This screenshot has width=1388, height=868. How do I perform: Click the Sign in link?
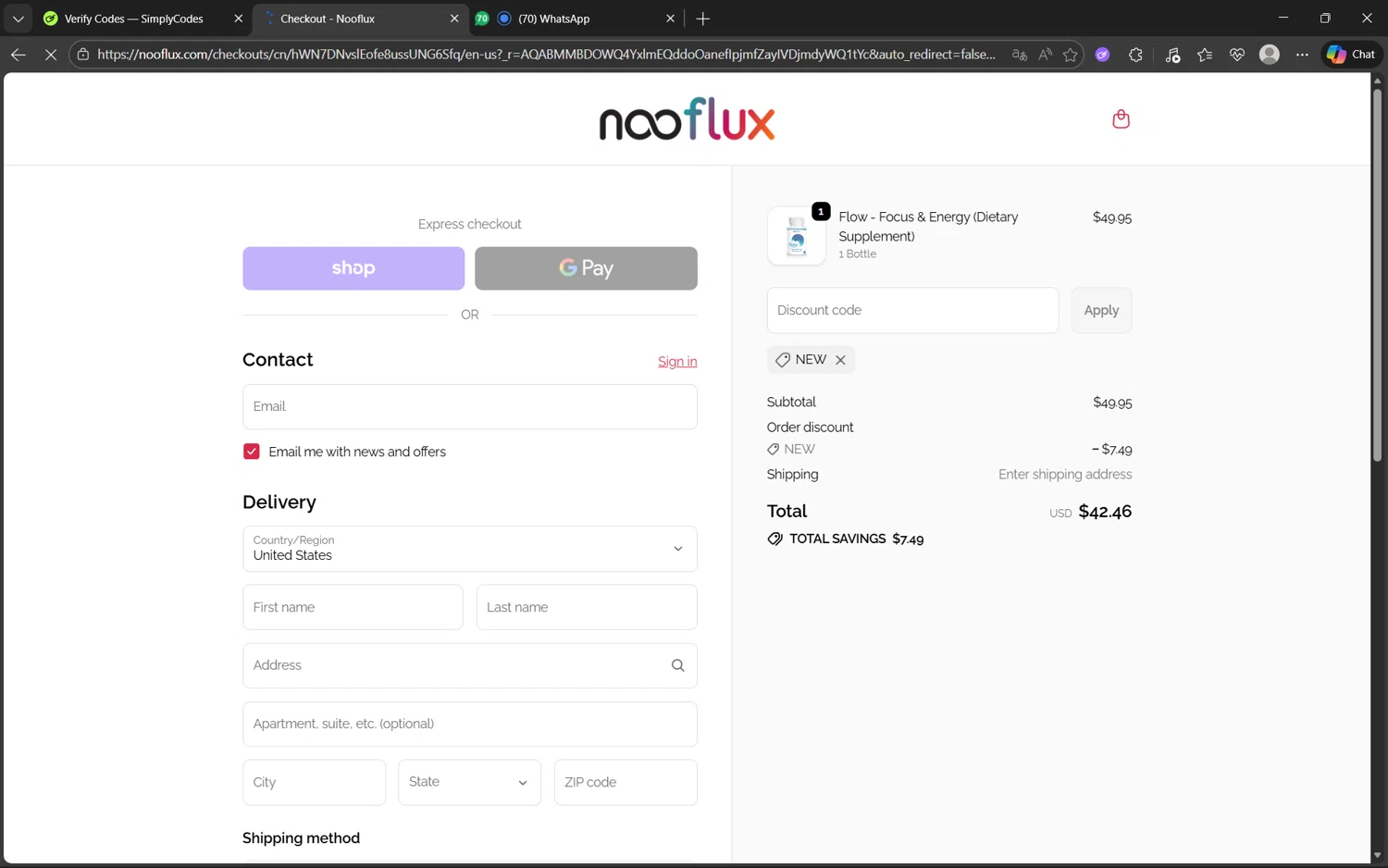click(677, 362)
